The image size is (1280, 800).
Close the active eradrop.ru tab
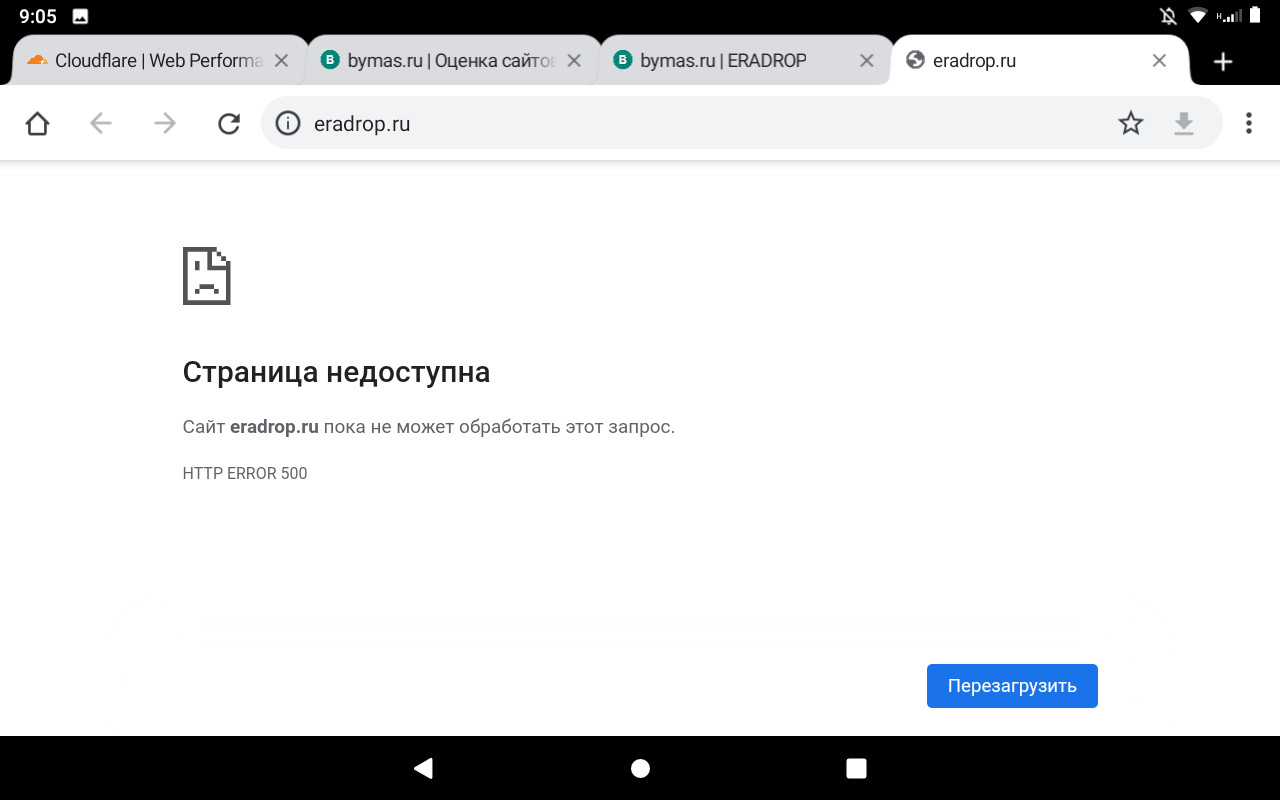coord(1159,61)
